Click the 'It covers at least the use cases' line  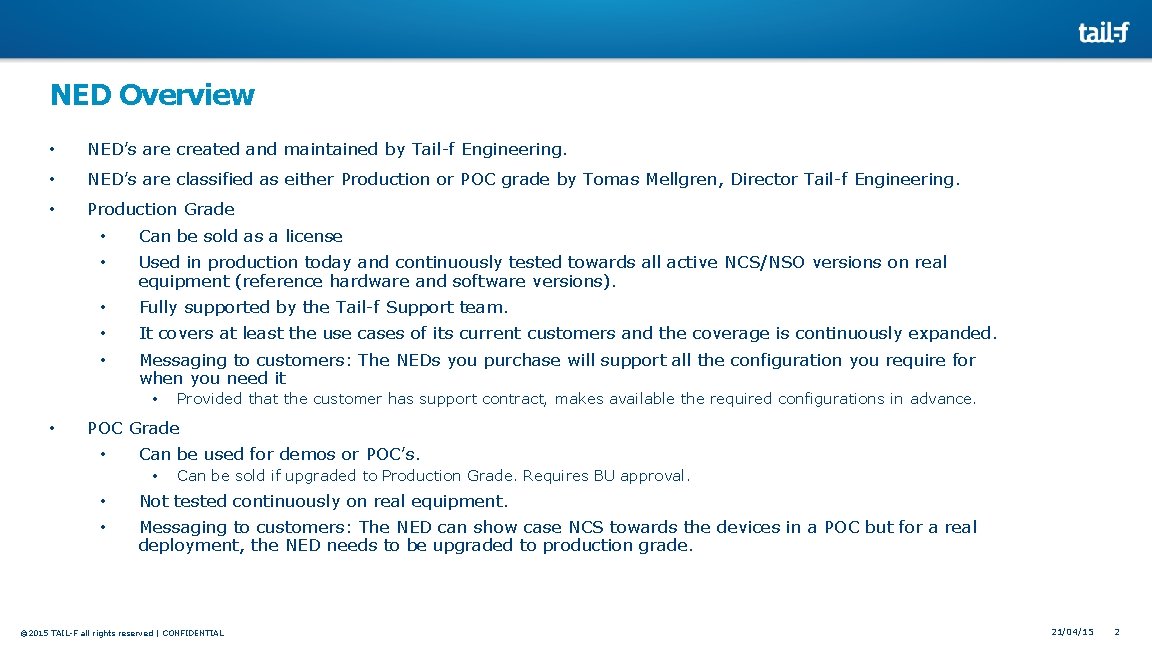(567, 334)
